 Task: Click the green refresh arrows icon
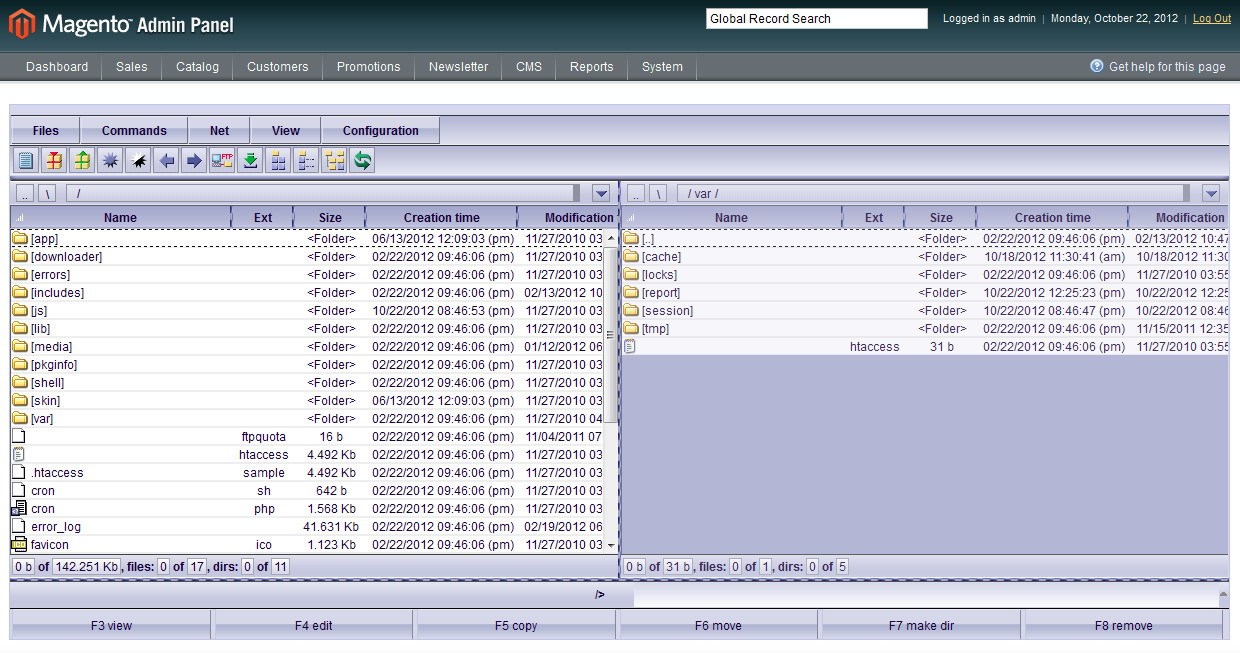tap(362, 161)
